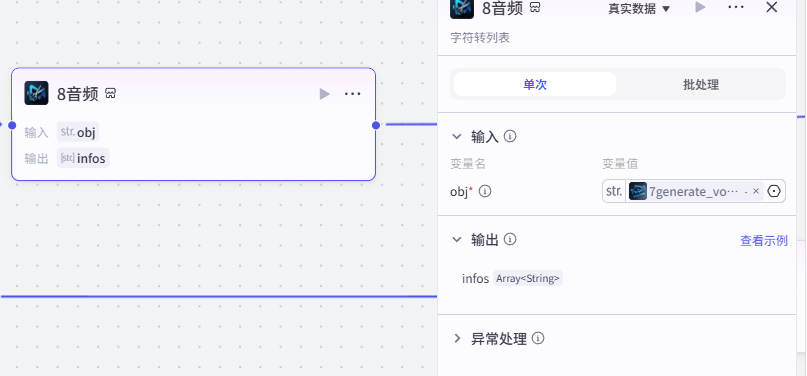Select the infos output tag on canvas node
The height and width of the screenshot is (376, 807).
(83, 158)
